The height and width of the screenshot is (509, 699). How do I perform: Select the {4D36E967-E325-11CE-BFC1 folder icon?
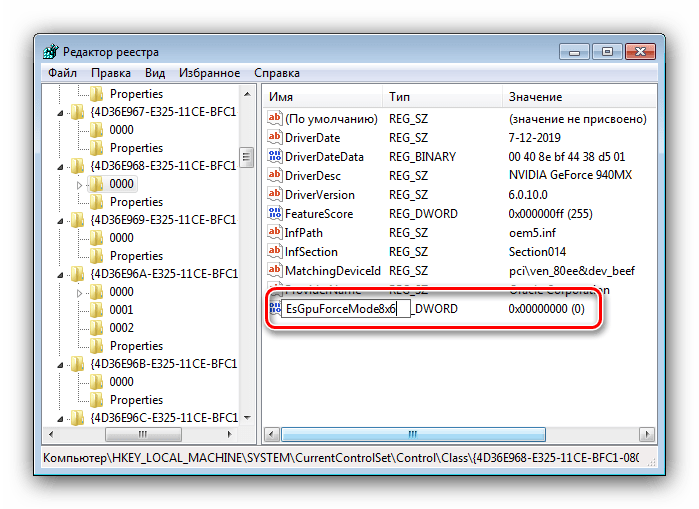pyautogui.click(x=78, y=112)
